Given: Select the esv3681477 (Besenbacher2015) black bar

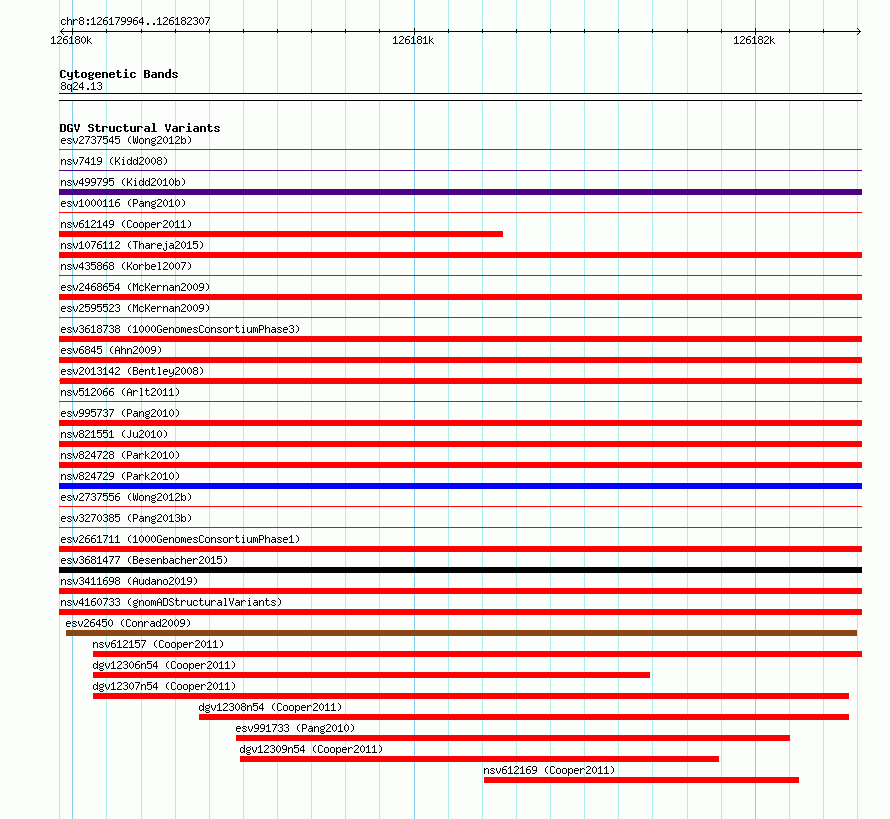Looking at the screenshot, I should pyautogui.click(x=460, y=570).
